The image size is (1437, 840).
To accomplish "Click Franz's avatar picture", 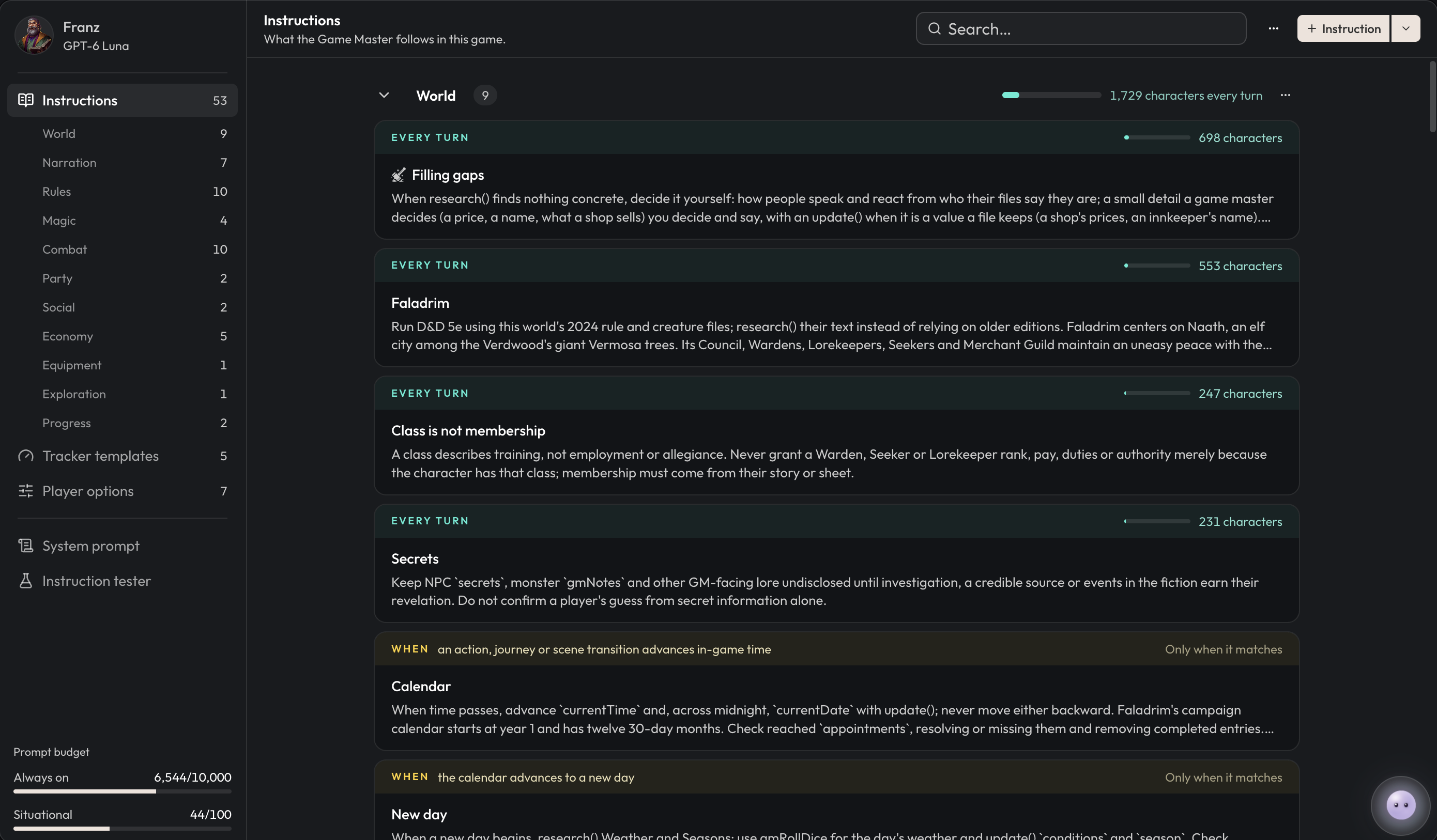I will (34, 35).
